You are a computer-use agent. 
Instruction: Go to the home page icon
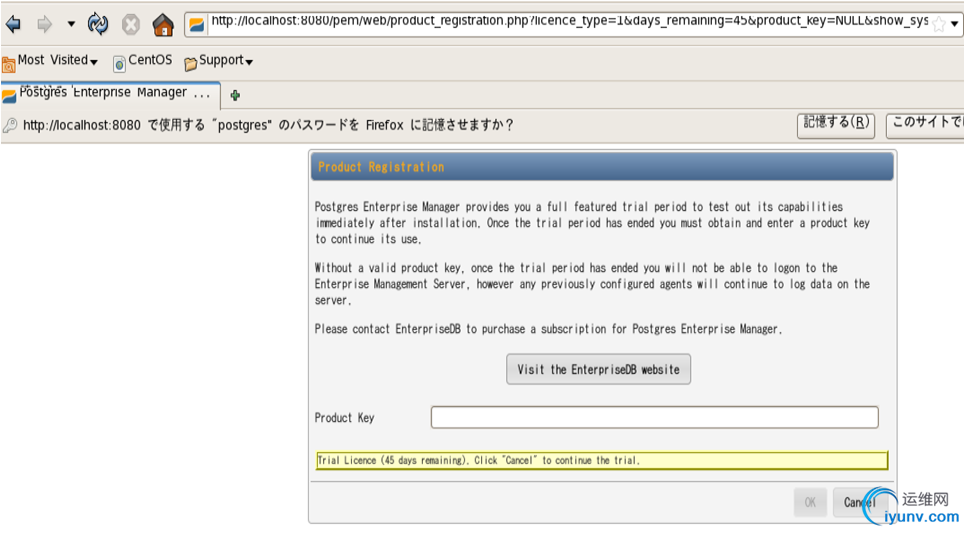coord(163,25)
